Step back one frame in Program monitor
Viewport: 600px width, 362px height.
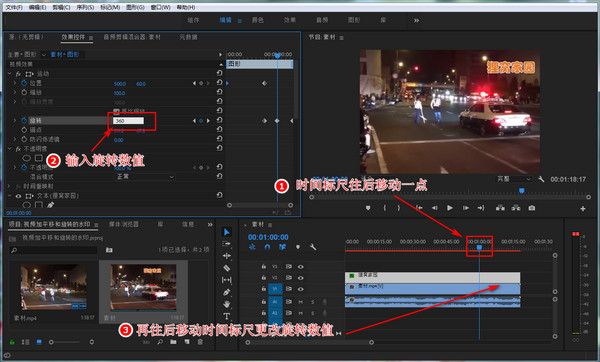(435, 208)
